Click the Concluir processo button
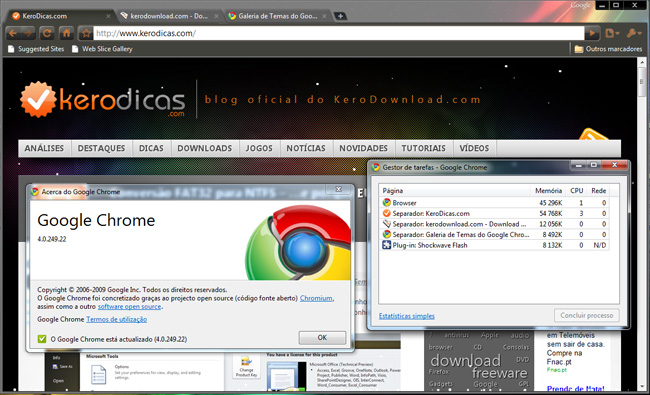Viewport: 650px width, 395px height. (x=587, y=315)
